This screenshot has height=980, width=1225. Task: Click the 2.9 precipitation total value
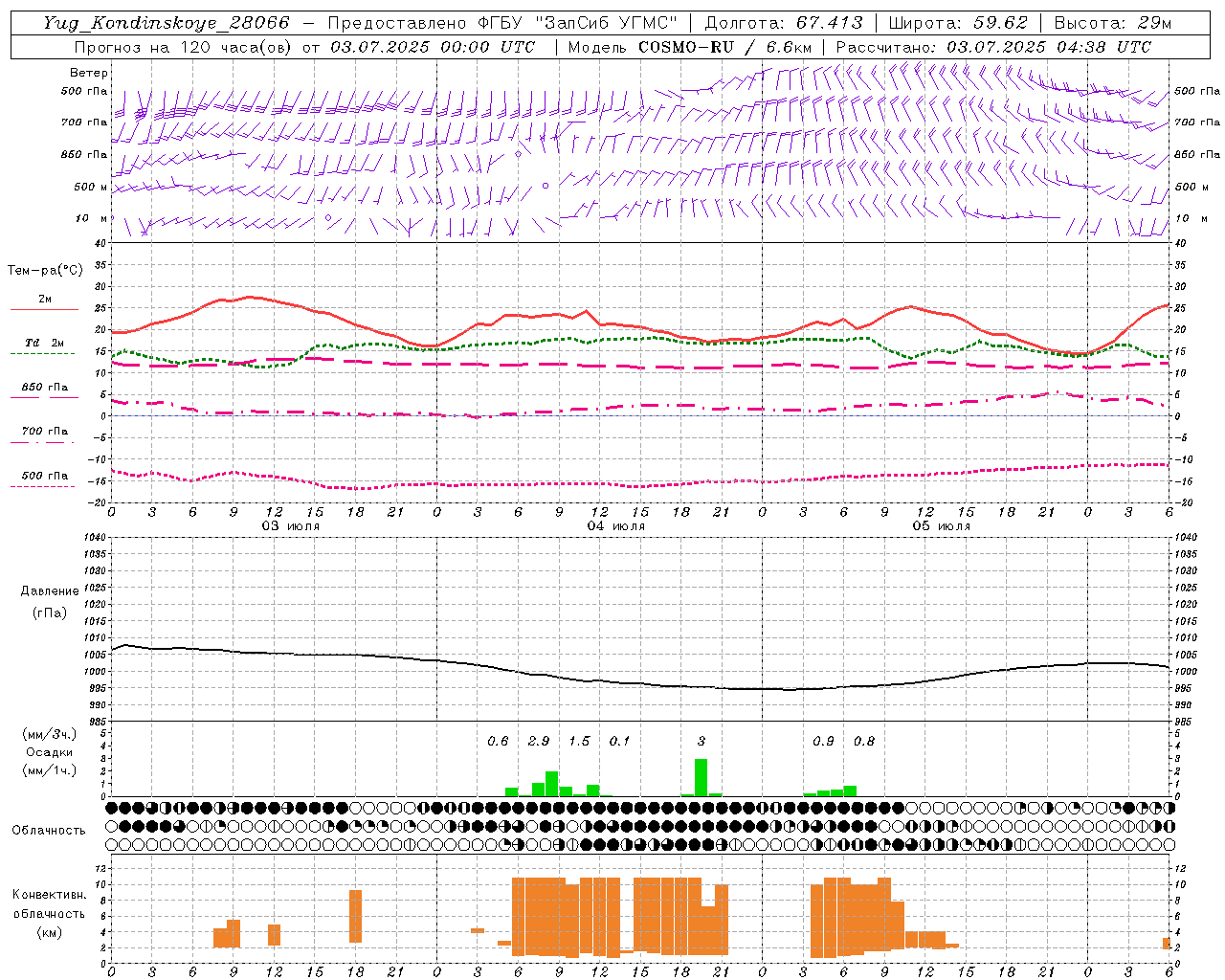coord(539,741)
